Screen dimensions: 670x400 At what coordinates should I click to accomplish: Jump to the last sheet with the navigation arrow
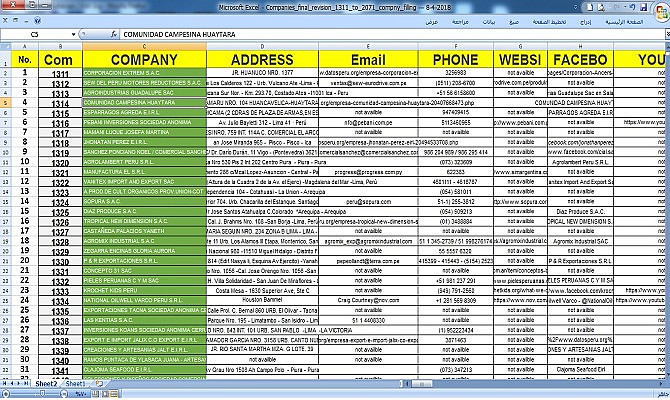click(x=26, y=384)
